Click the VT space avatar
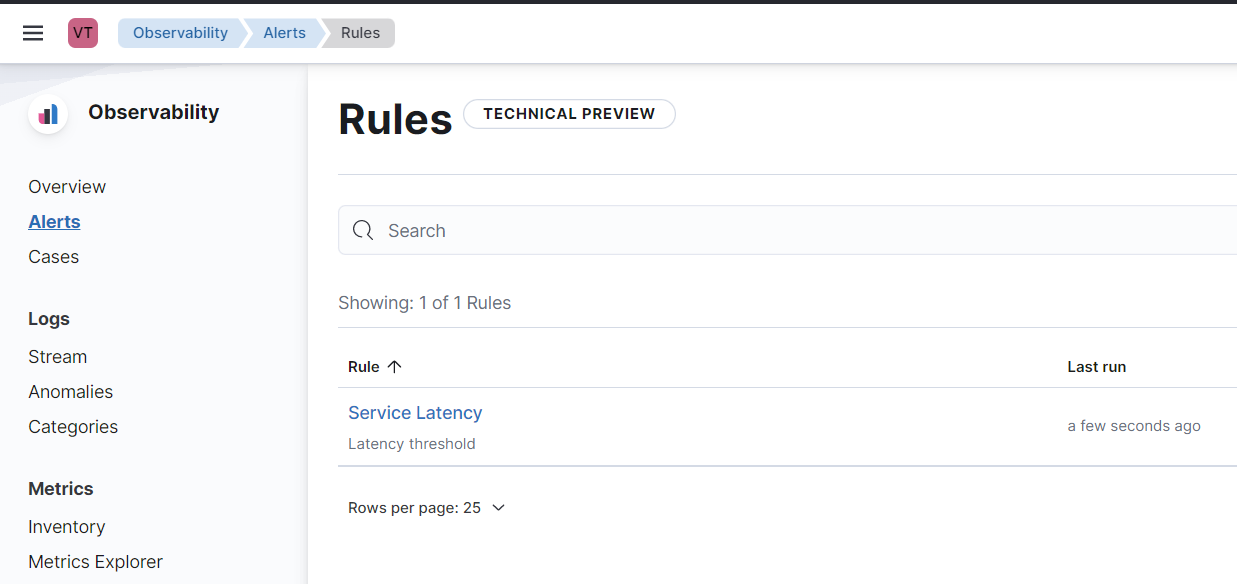Screen dimensions: 1237x584 [83, 32]
